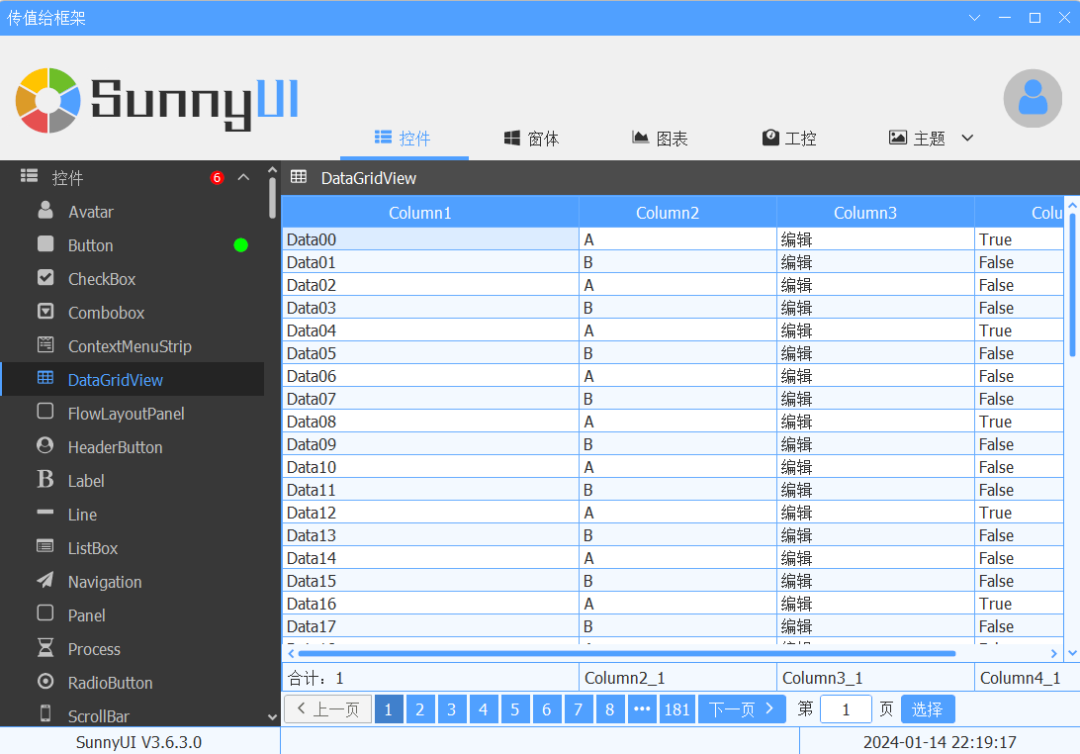1080x754 pixels.
Task: Click the grid vertical scrollbar thumb
Action: (1072, 286)
